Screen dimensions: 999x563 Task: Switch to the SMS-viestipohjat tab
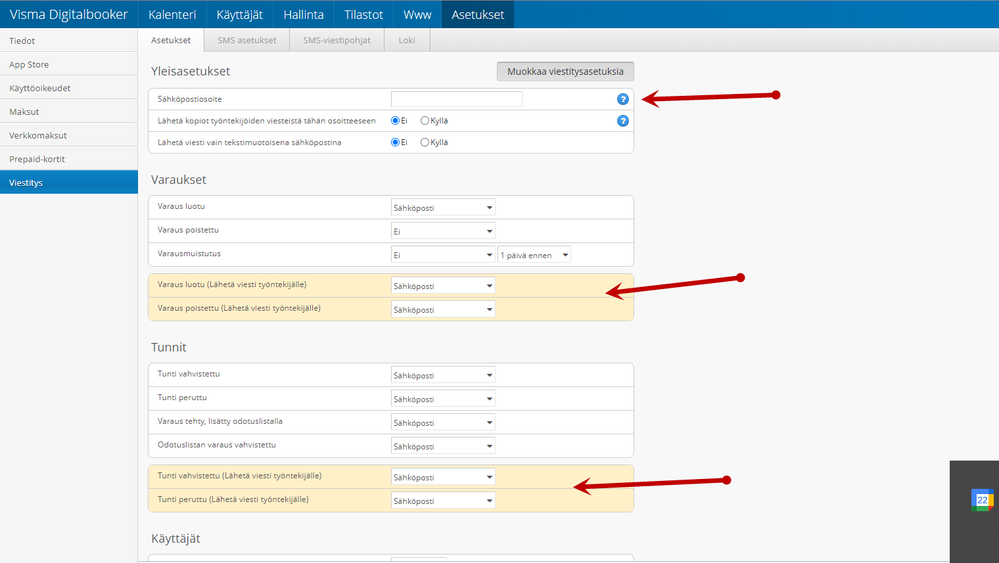(336, 40)
